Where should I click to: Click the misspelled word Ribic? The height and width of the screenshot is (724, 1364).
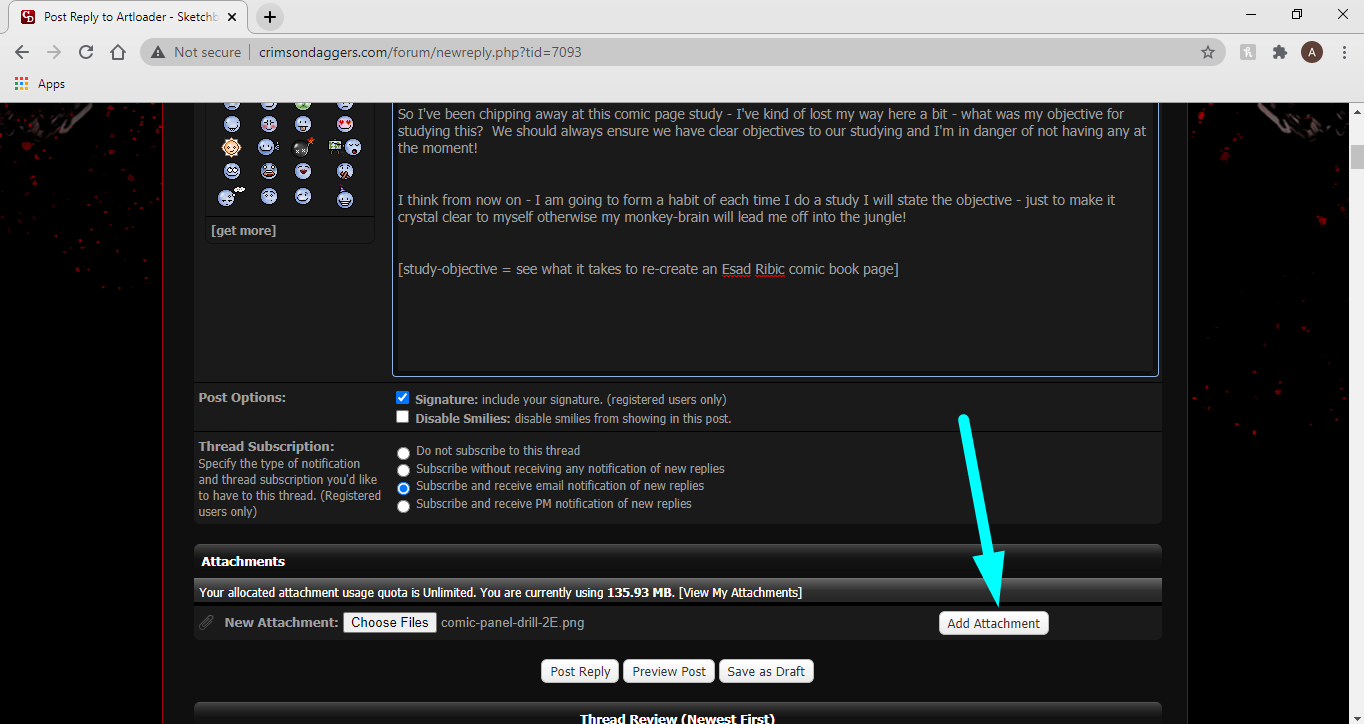coord(770,269)
